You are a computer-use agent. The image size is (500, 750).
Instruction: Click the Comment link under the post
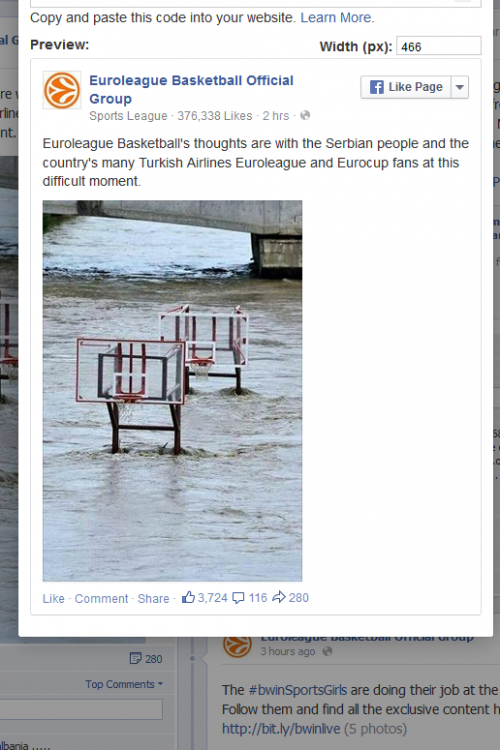tap(101, 598)
